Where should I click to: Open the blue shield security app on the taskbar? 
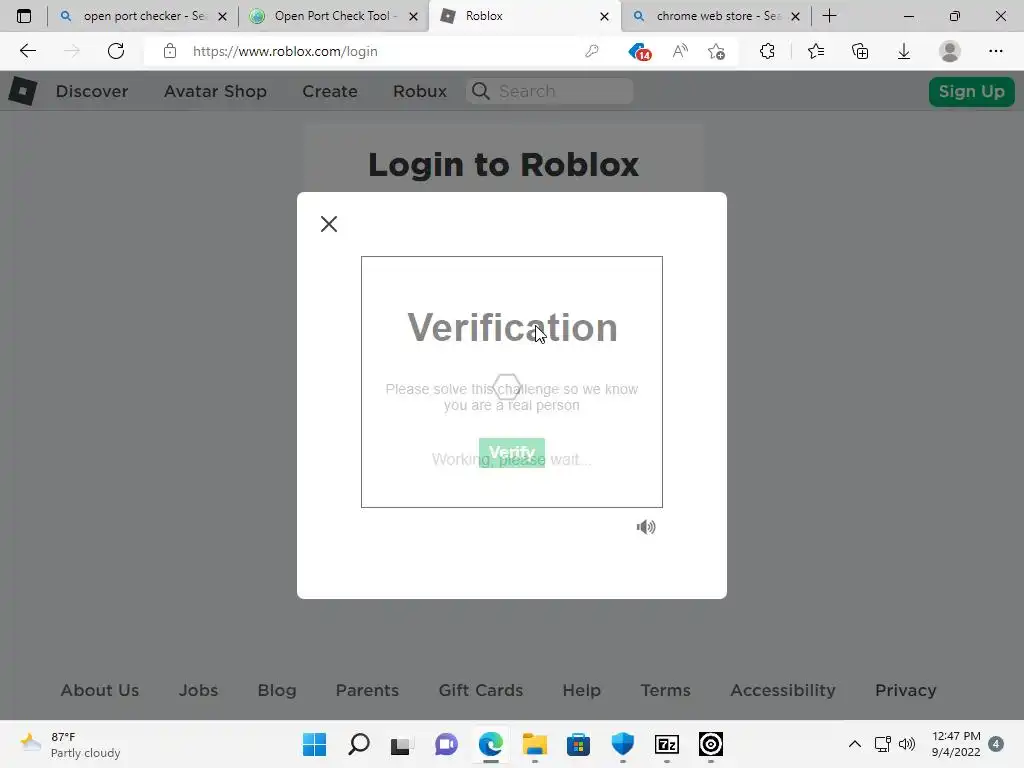[x=622, y=744]
